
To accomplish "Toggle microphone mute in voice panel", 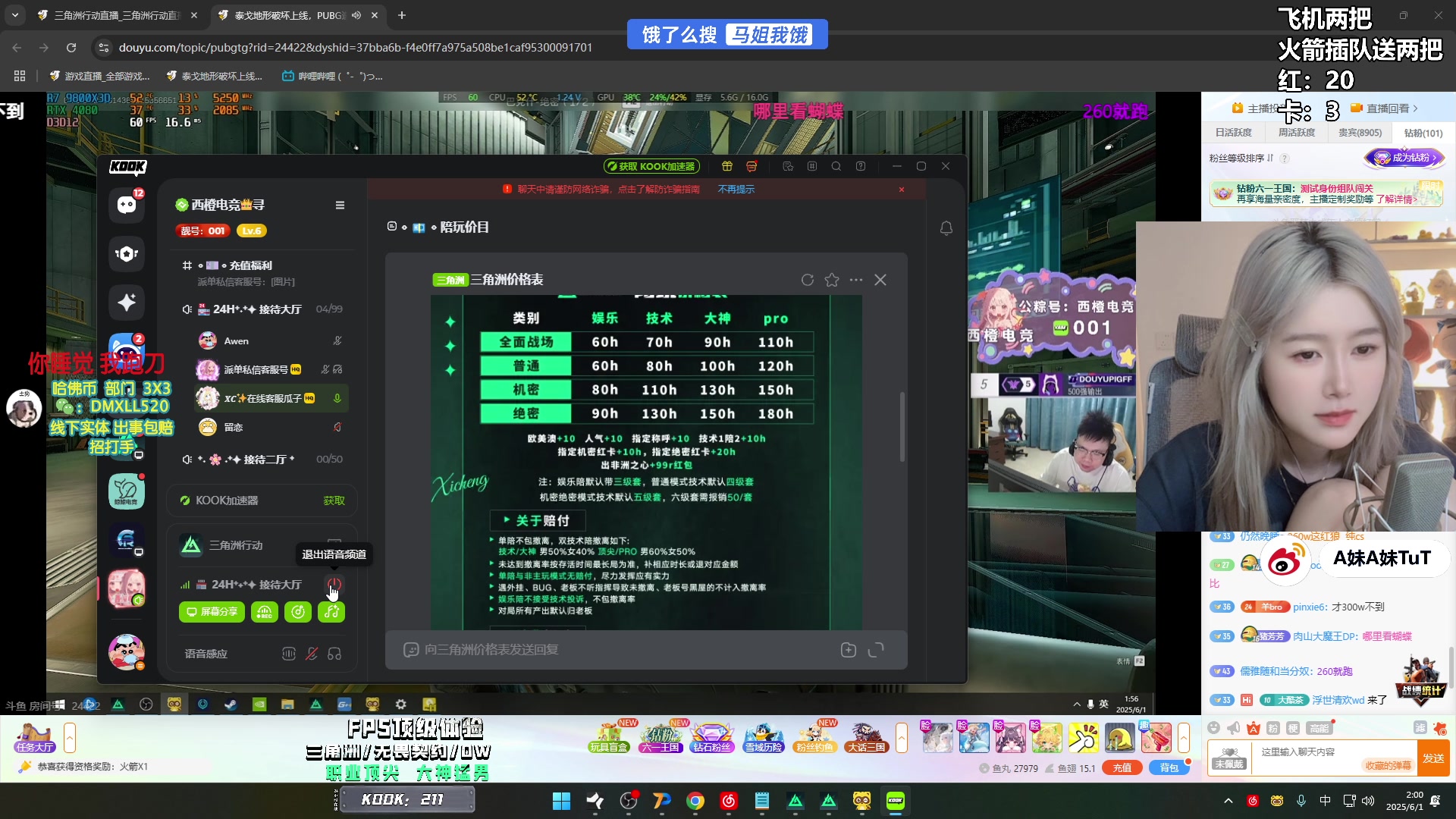I will (312, 654).
